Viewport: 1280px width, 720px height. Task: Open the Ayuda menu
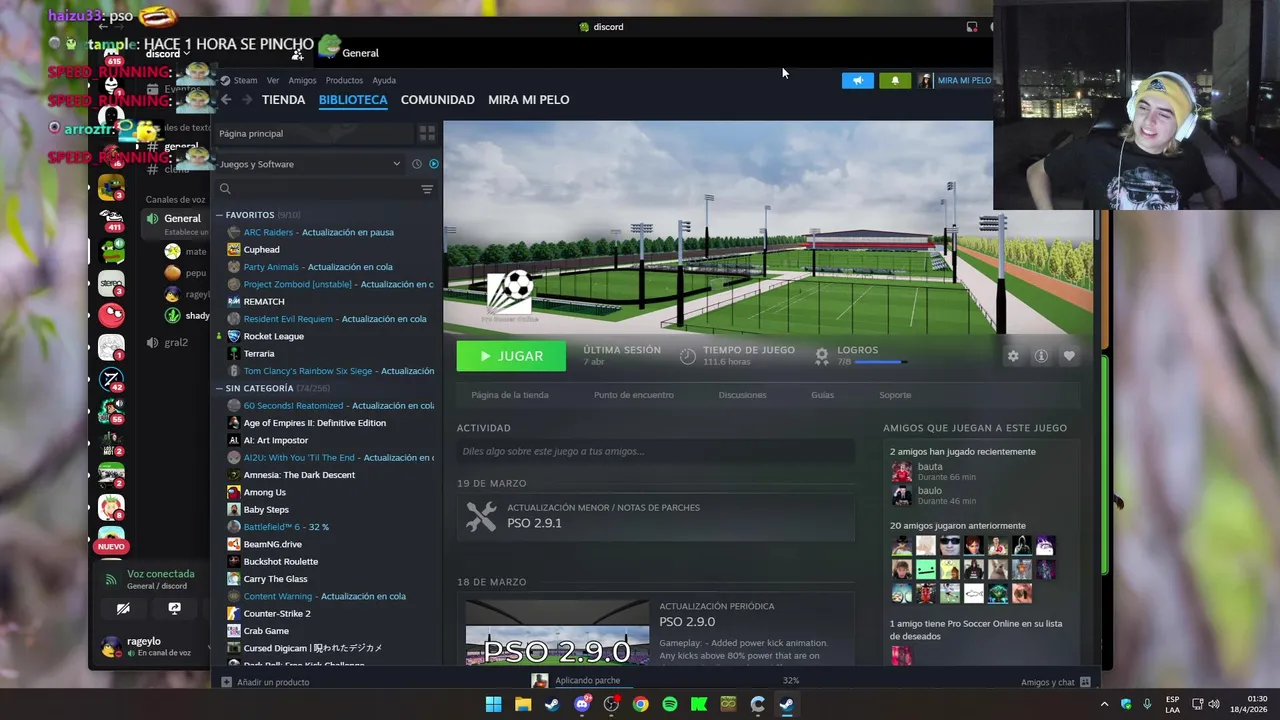pyautogui.click(x=384, y=80)
